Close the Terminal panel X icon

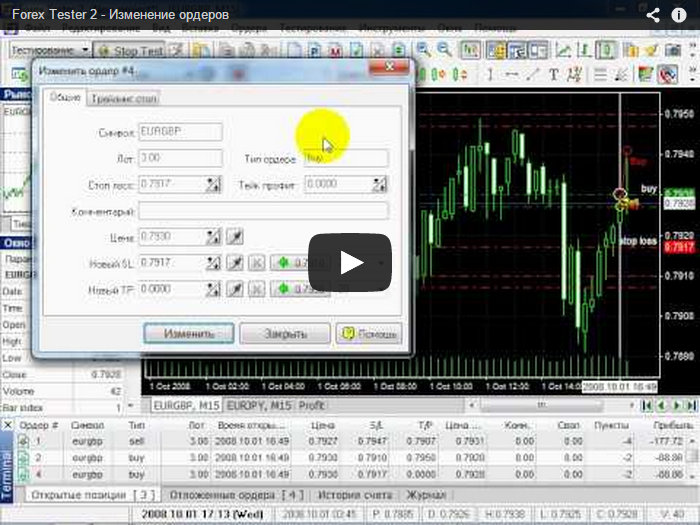7,425
